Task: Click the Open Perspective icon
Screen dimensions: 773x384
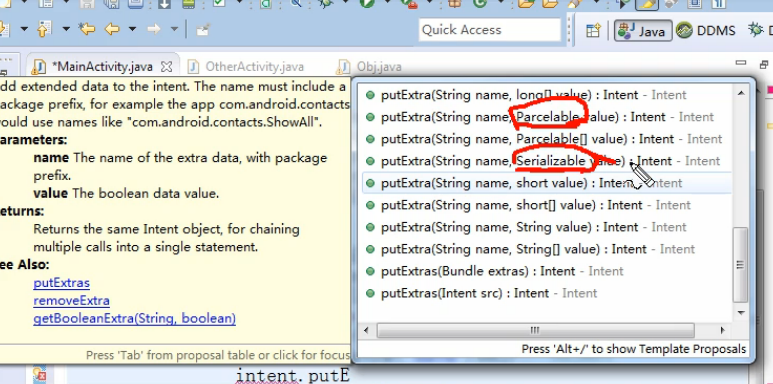Action: click(x=593, y=31)
